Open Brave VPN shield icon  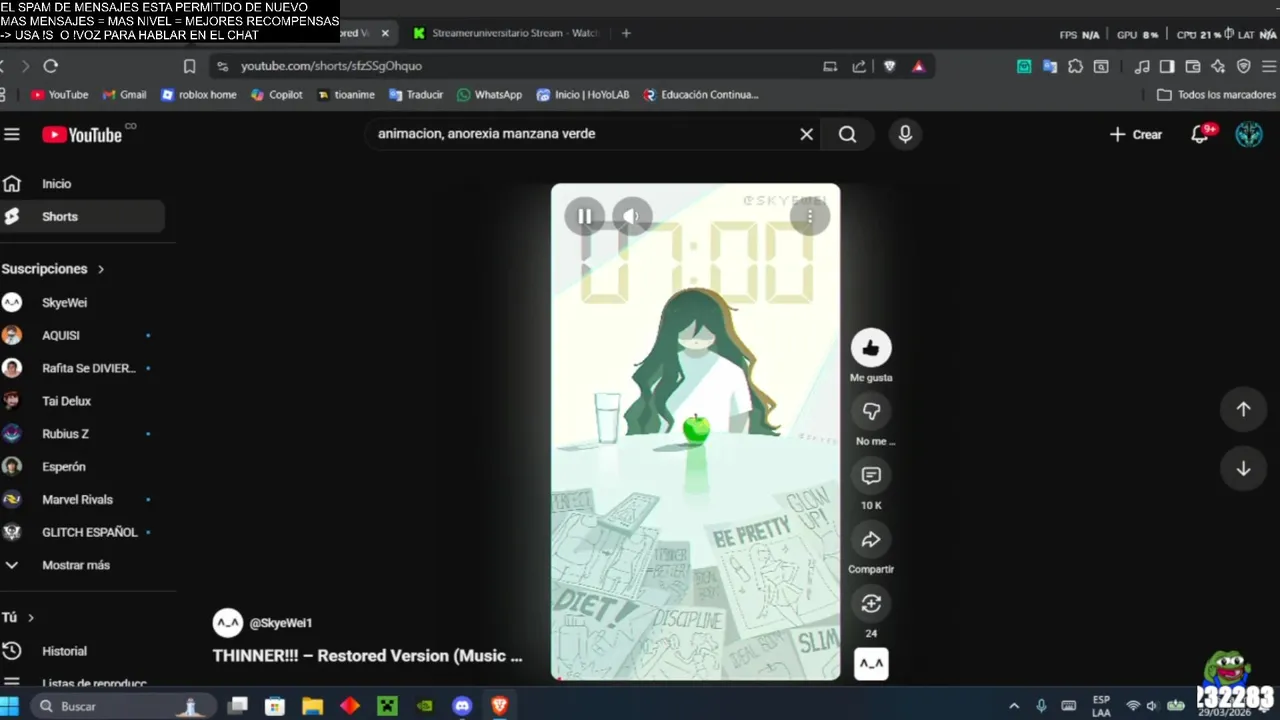pyautogui.click(x=1244, y=66)
